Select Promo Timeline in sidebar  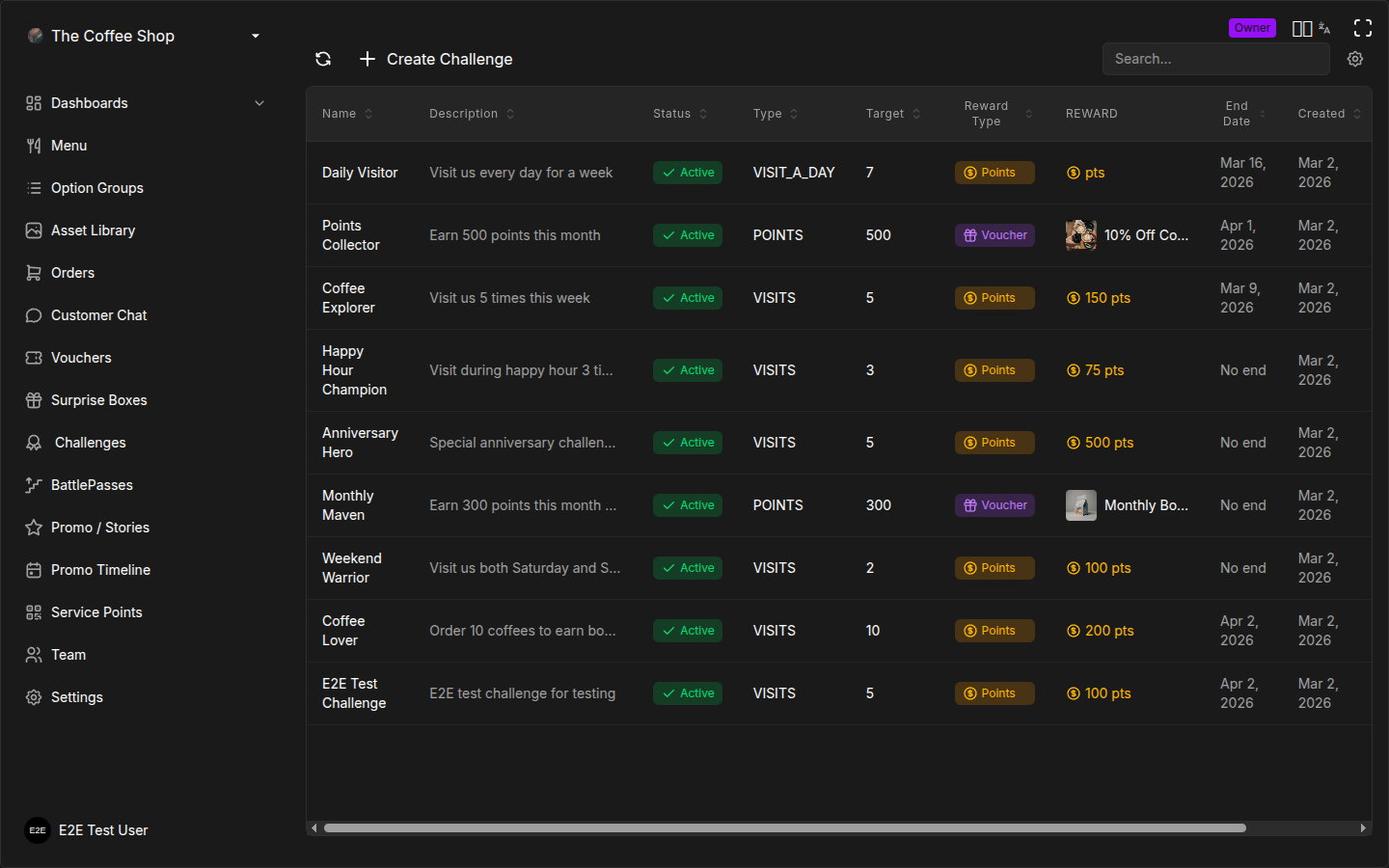click(x=100, y=570)
